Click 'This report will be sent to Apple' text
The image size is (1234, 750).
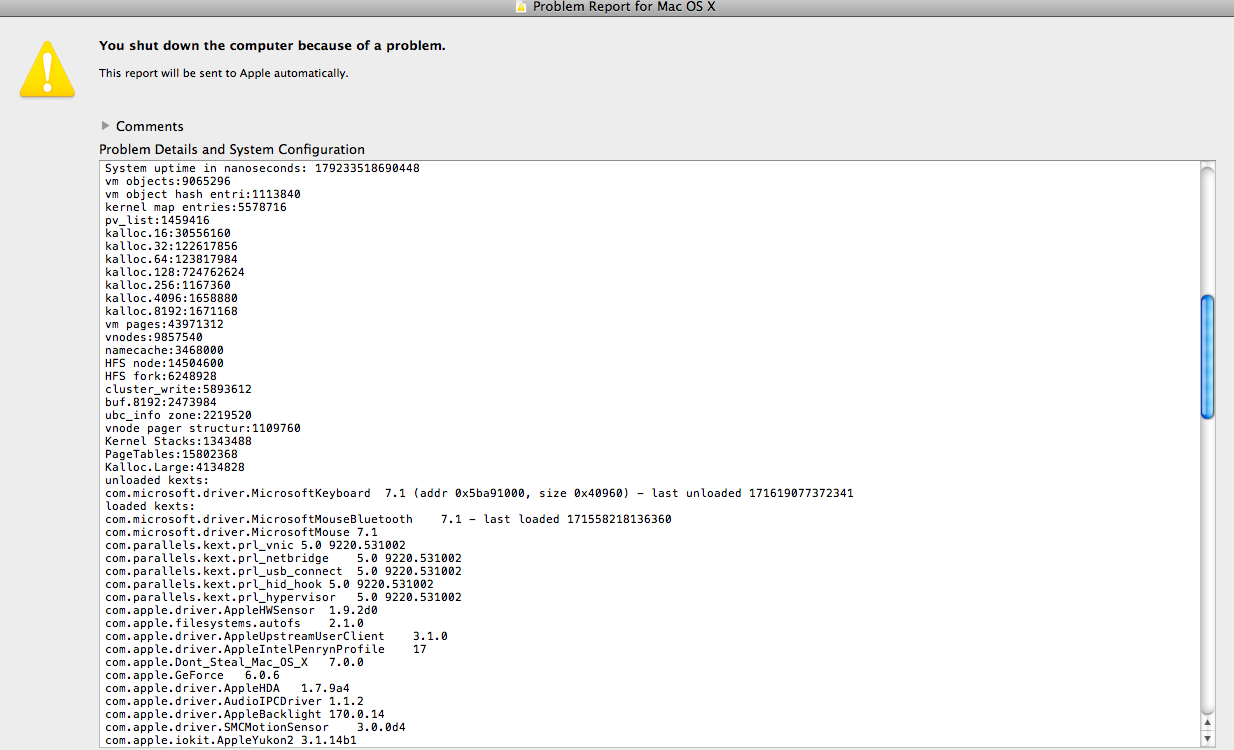pyautogui.click(x=224, y=73)
